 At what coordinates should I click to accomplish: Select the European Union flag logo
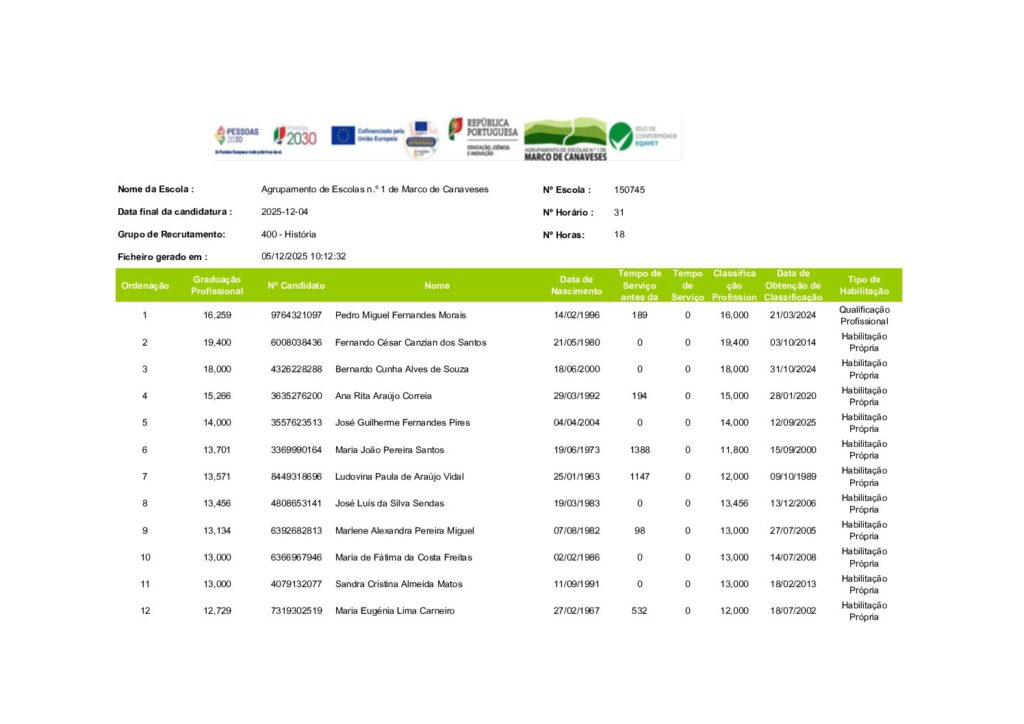(343, 135)
